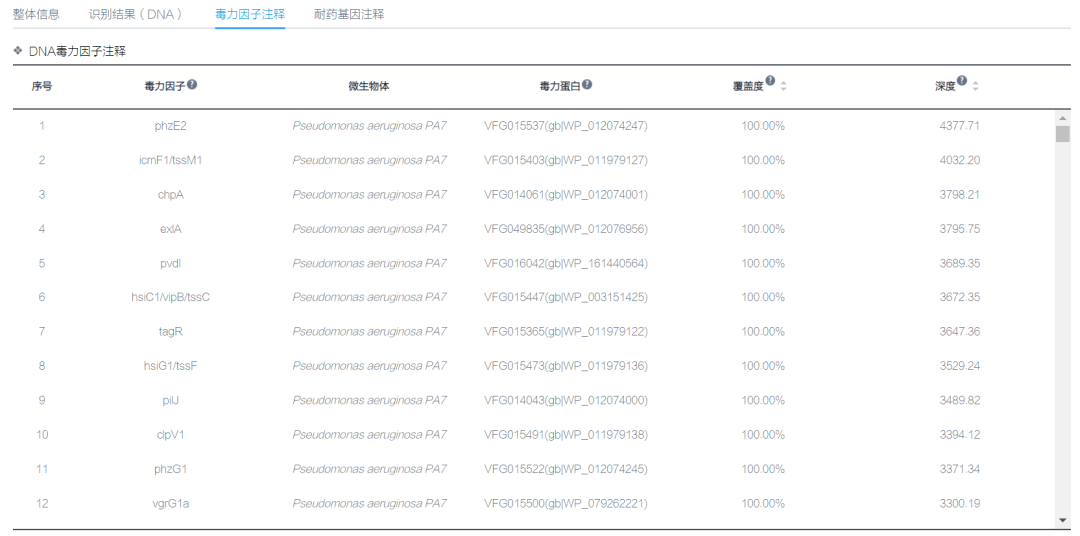Click protein VFG014043(gb|WP_012074000)

565,400
